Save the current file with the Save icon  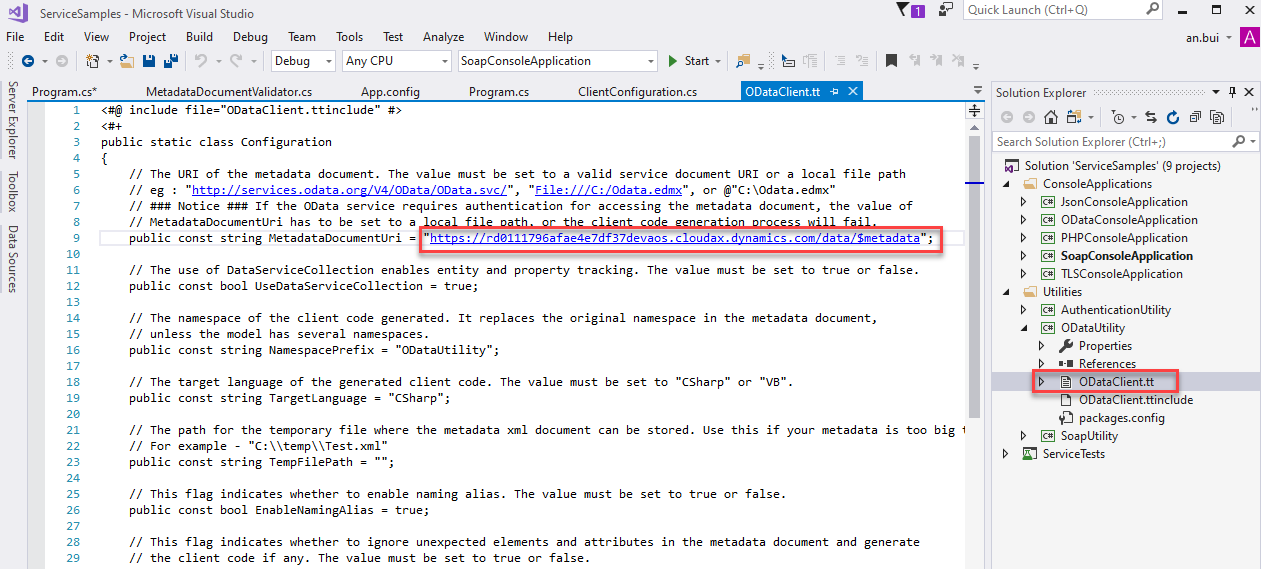(x=147, y=61)
